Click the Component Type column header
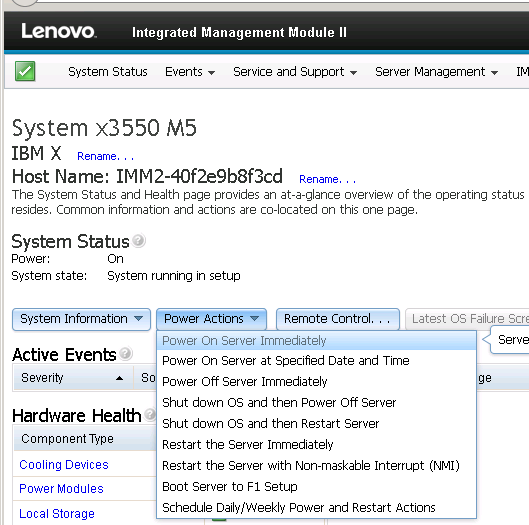 [x=85, y=439]
